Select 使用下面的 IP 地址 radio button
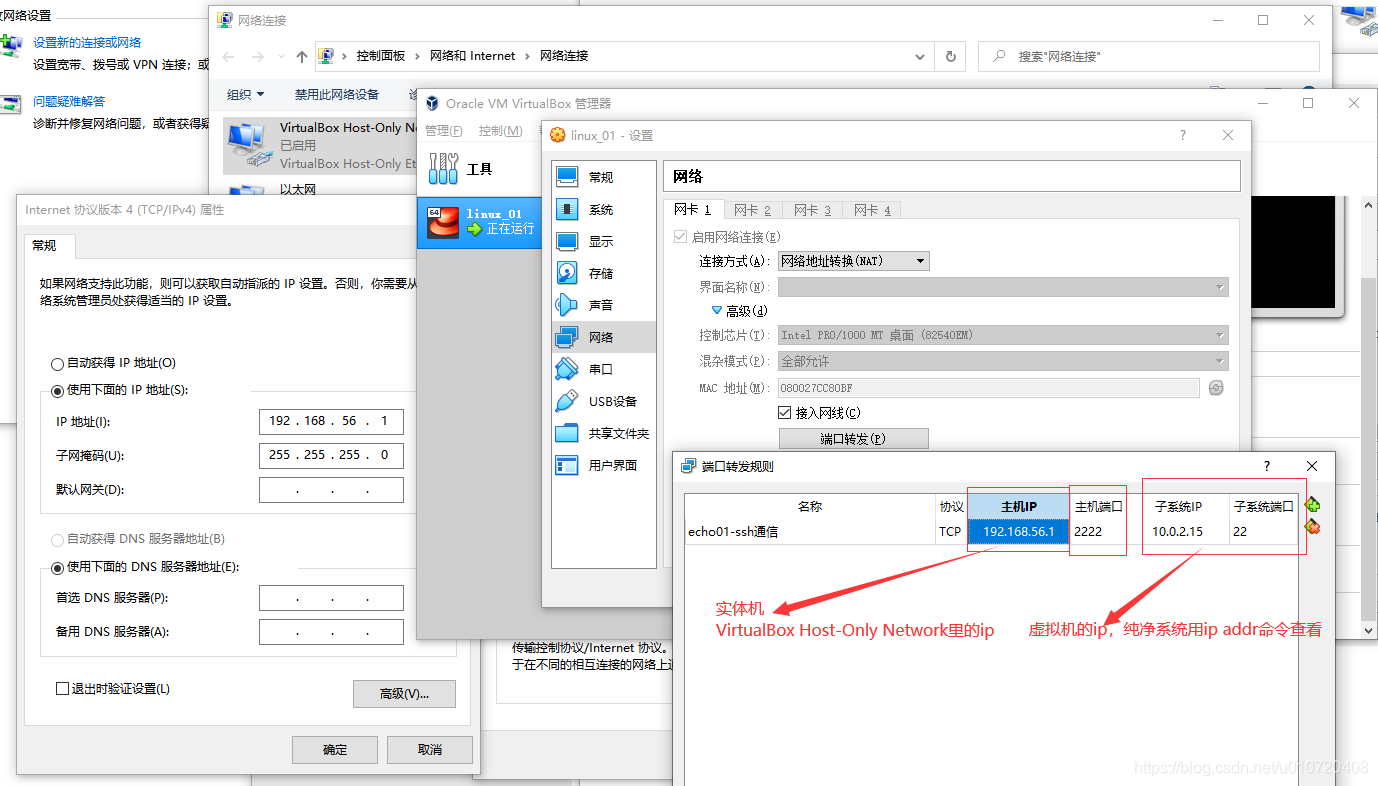 tap(57, 391)
